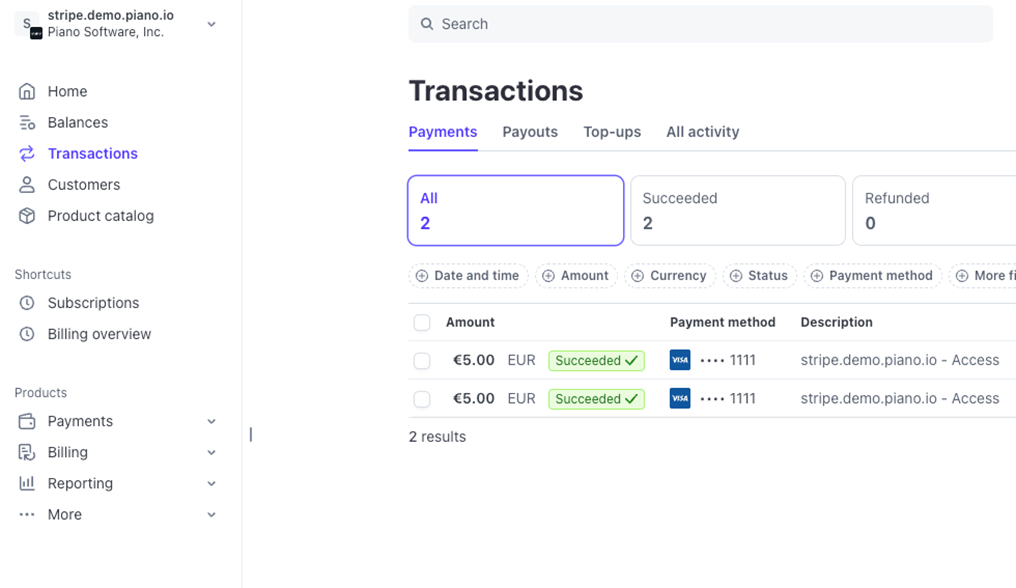Click into the Search field
Image resolution: width=1016 pixels, height=588 pixels.
(x=700, y=24)
